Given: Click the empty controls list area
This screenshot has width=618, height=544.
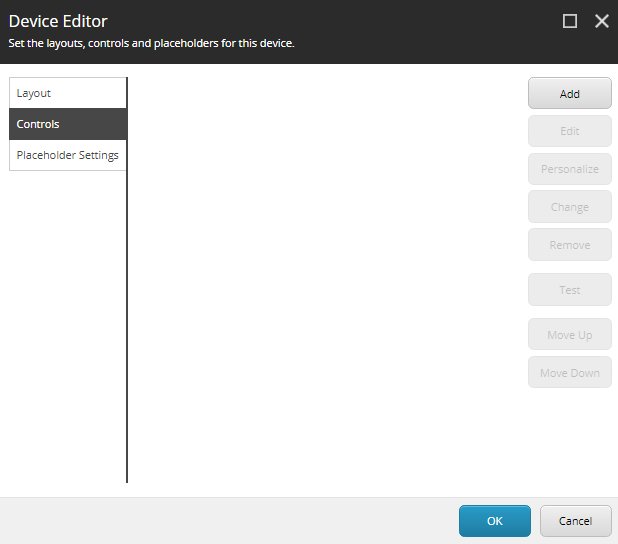Looking at the screenshot, I should 325,280.
